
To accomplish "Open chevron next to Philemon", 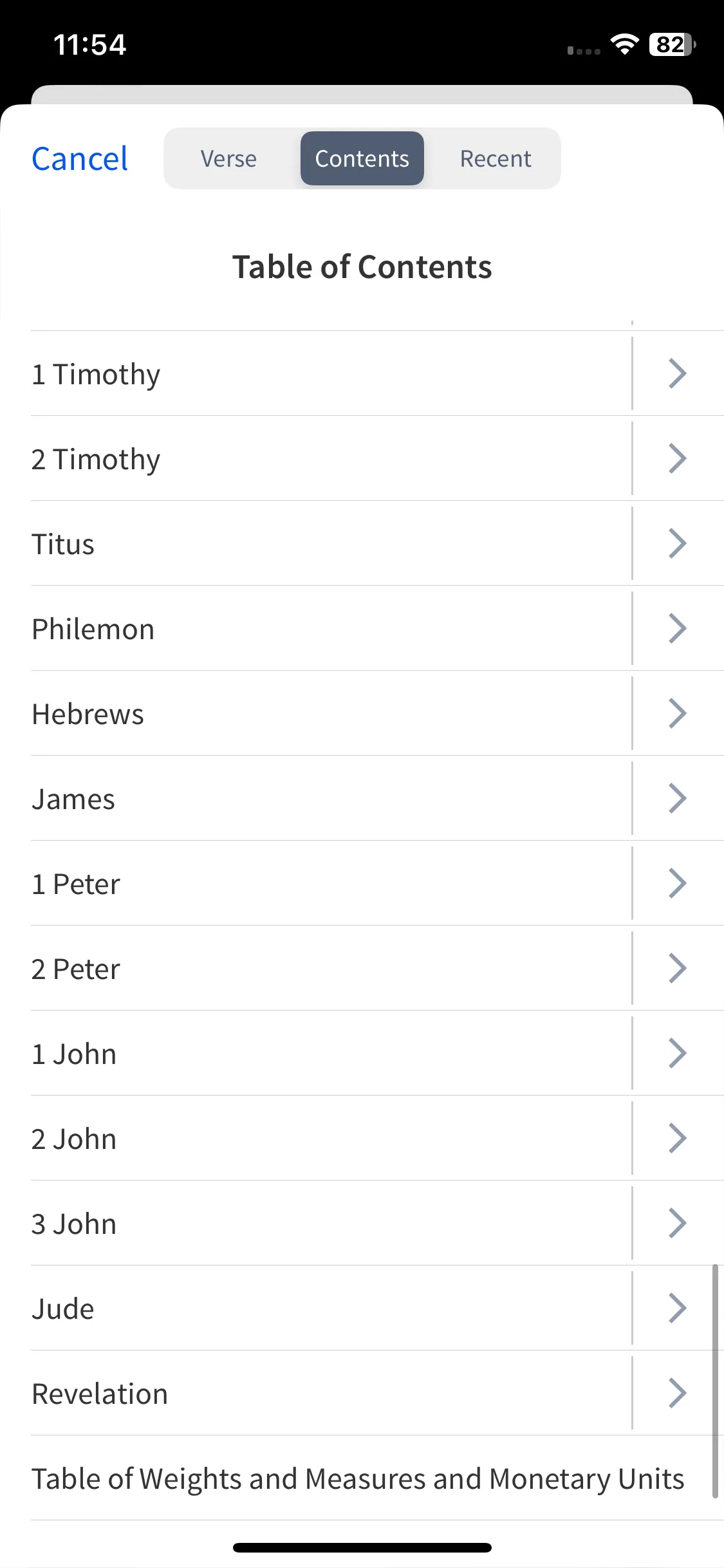I will pyautogui.click(x=678, y=628).
